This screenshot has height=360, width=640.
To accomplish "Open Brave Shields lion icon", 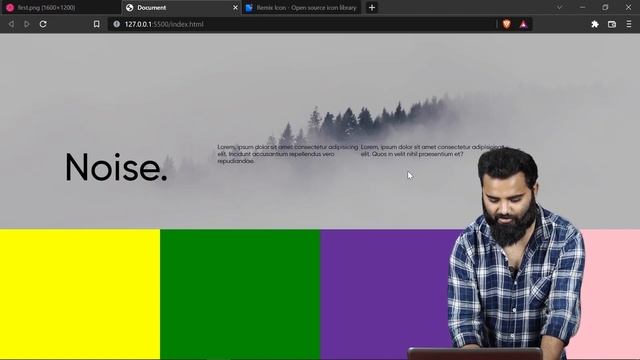I will [x=507, y=24].
